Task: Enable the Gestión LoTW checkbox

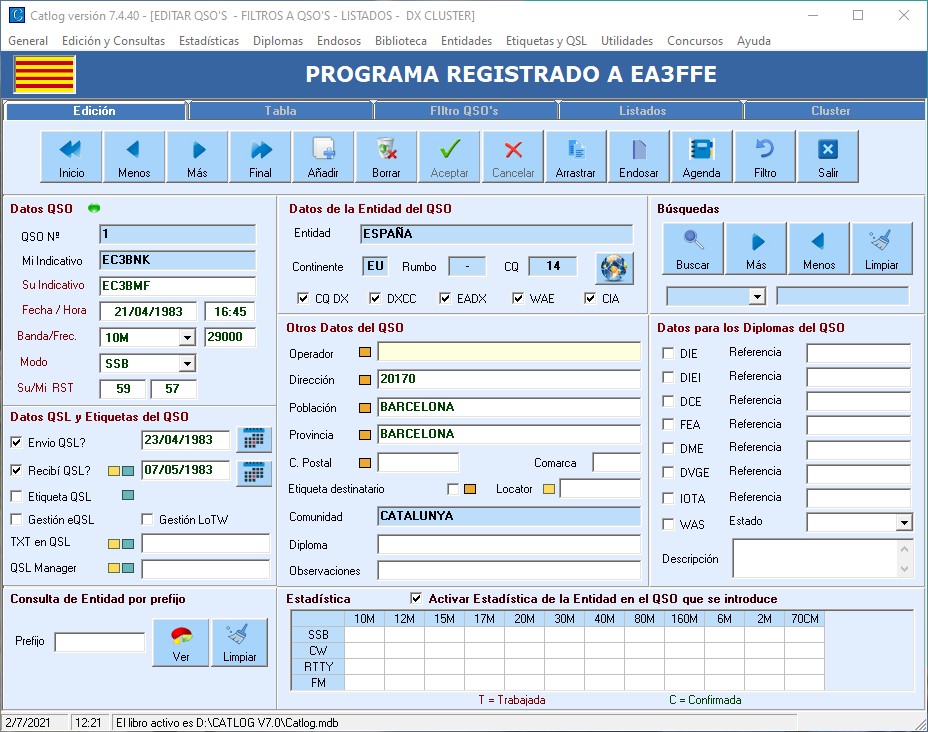Action: pos(147,520)
